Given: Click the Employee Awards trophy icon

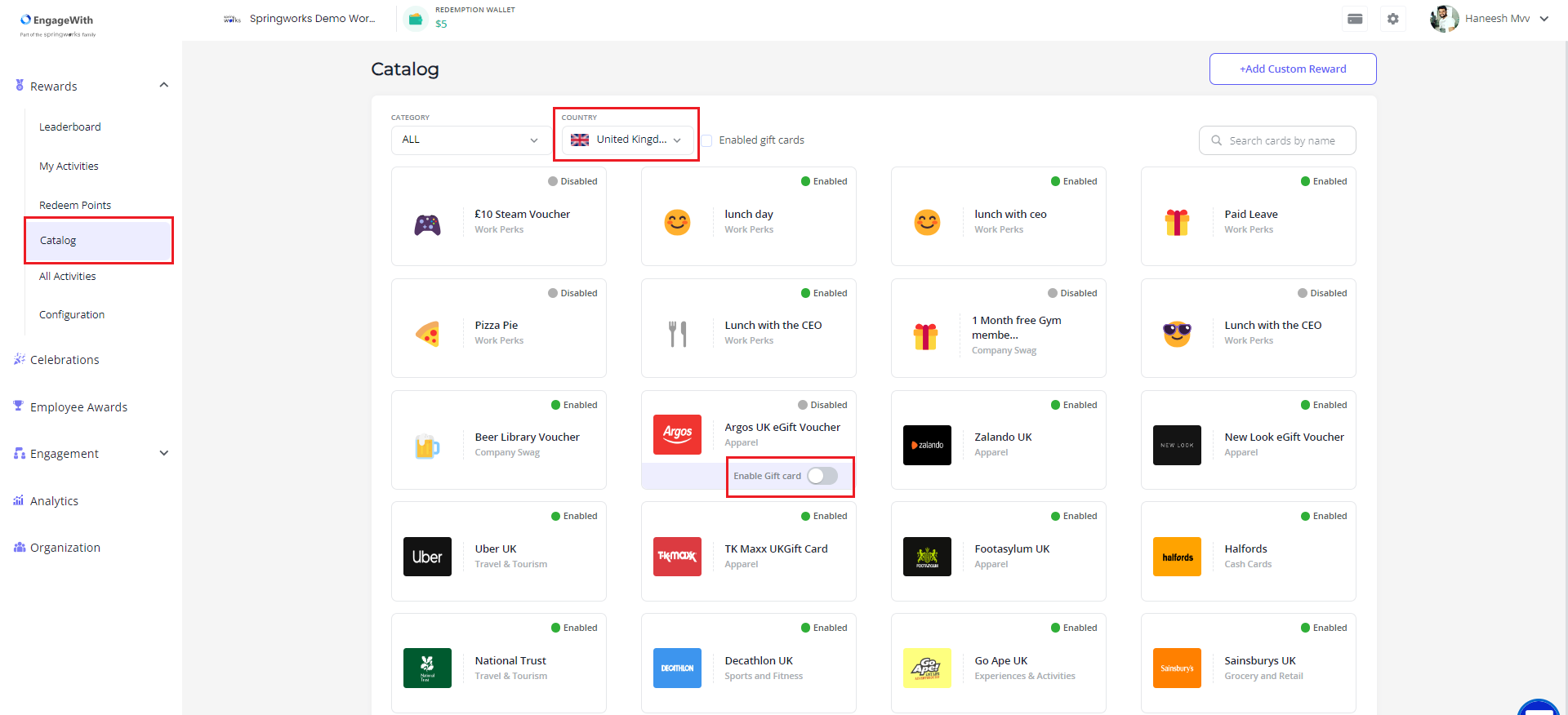Looking at the screenshot, I should (x=19, y=406).
